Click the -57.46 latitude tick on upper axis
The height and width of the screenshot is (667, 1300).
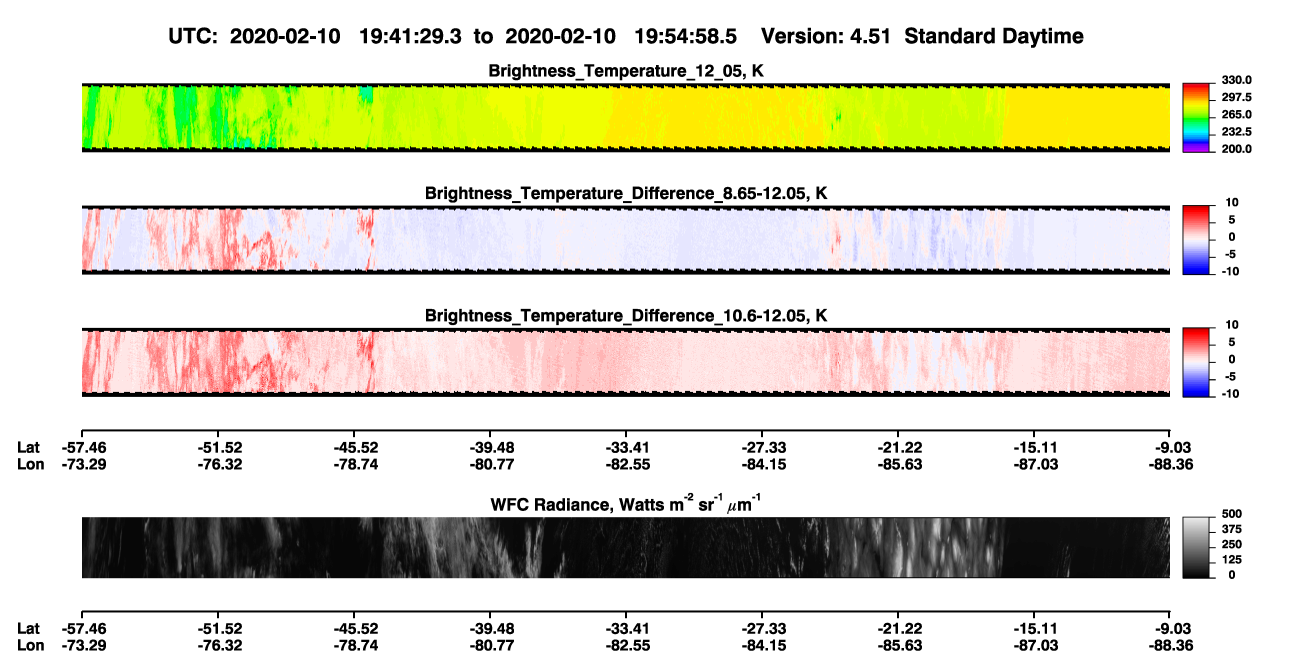pos(84,447)
